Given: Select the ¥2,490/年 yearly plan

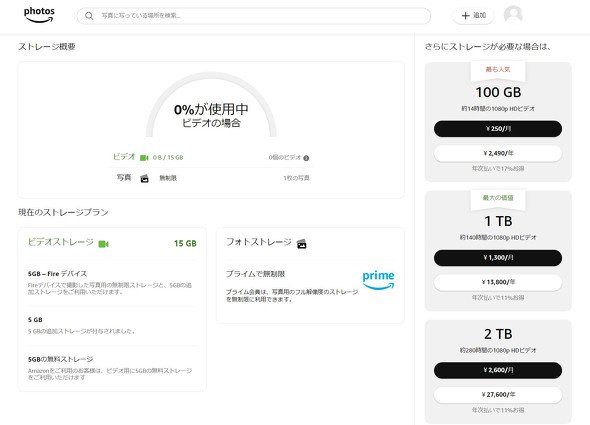Looking at the screenshot, I should [498, 153].
